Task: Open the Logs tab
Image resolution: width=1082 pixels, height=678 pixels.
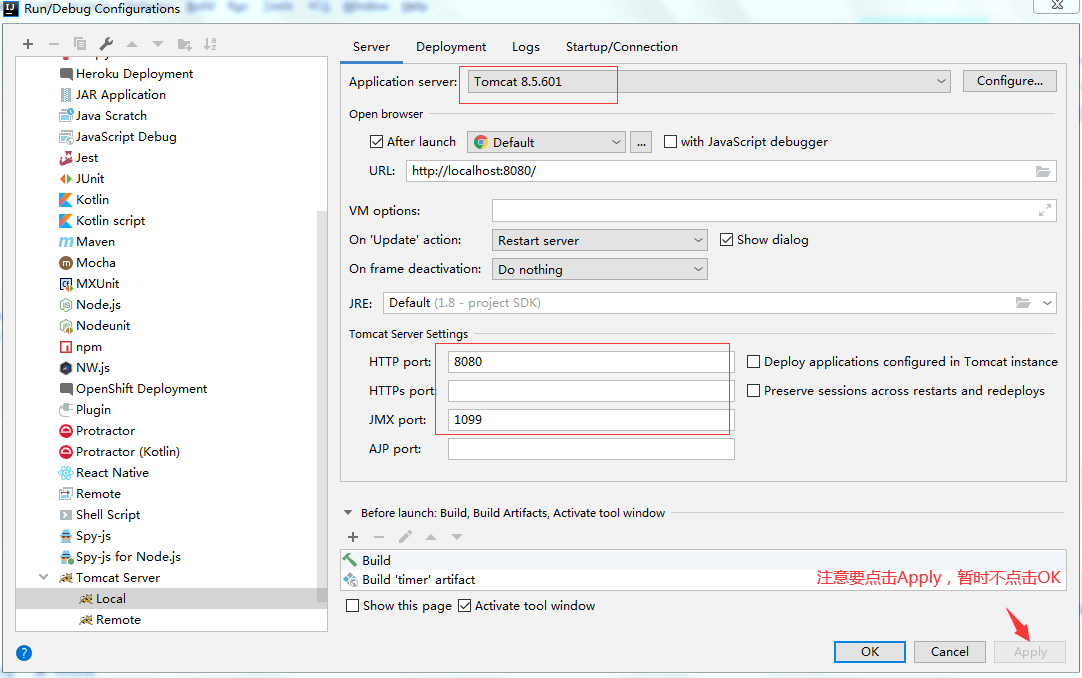Action: tap(526, 47)
